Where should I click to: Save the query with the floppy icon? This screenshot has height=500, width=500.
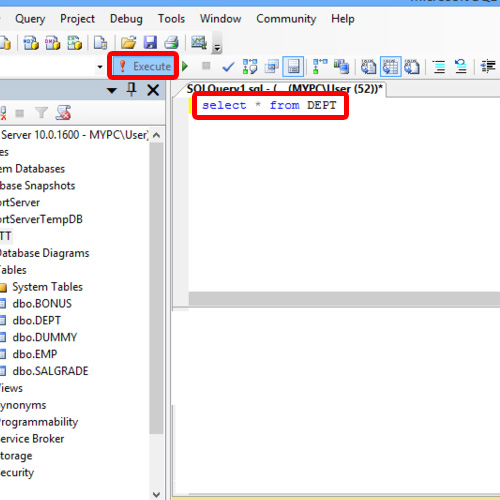150,43
